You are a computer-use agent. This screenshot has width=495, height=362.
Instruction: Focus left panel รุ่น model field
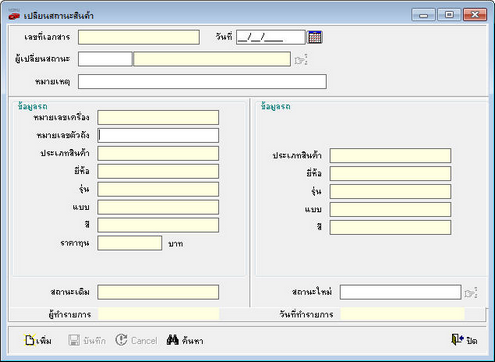tap(158, 189)
